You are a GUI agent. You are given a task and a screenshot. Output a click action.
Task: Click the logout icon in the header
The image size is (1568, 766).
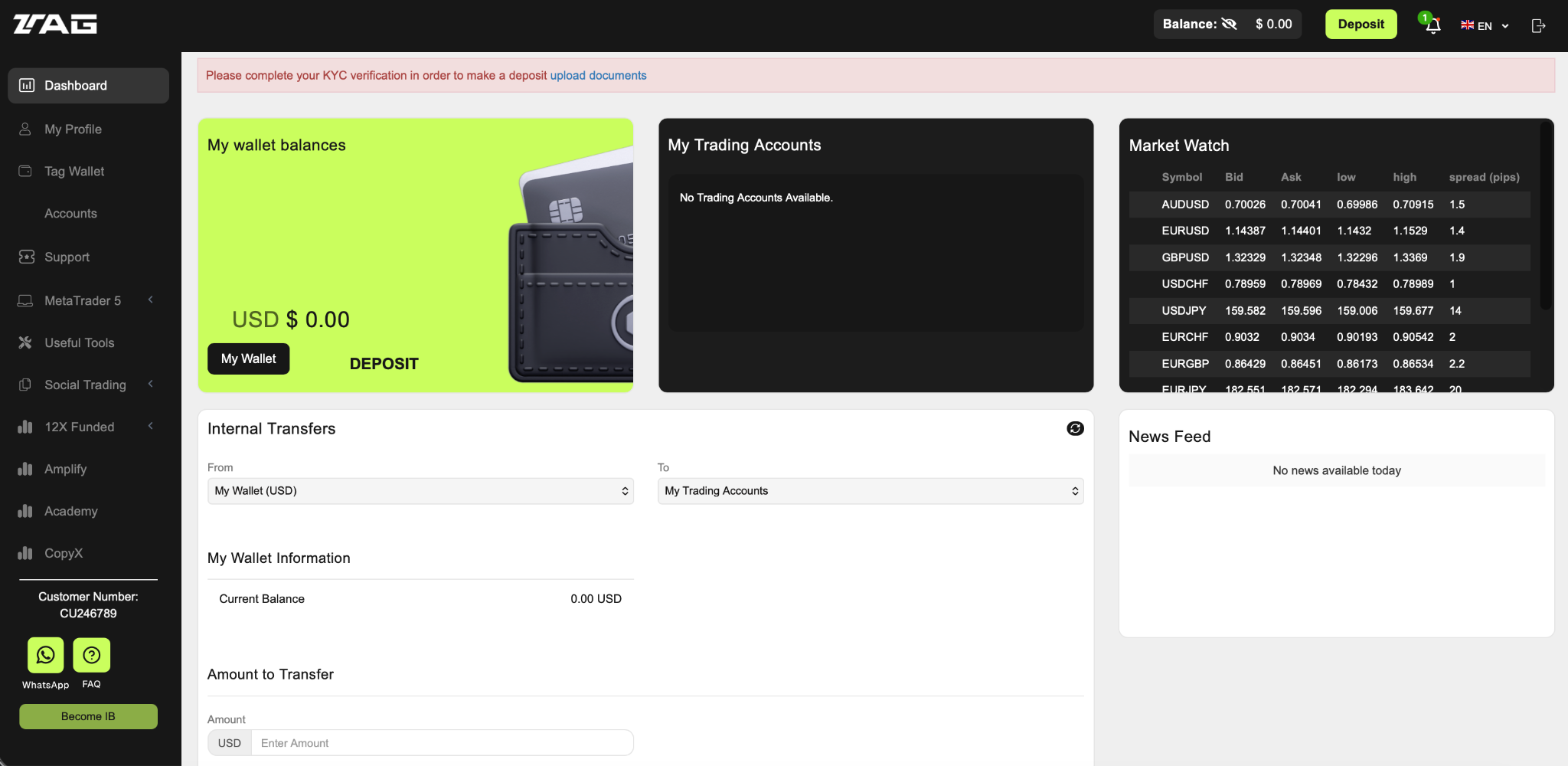tap(1538, 26)
